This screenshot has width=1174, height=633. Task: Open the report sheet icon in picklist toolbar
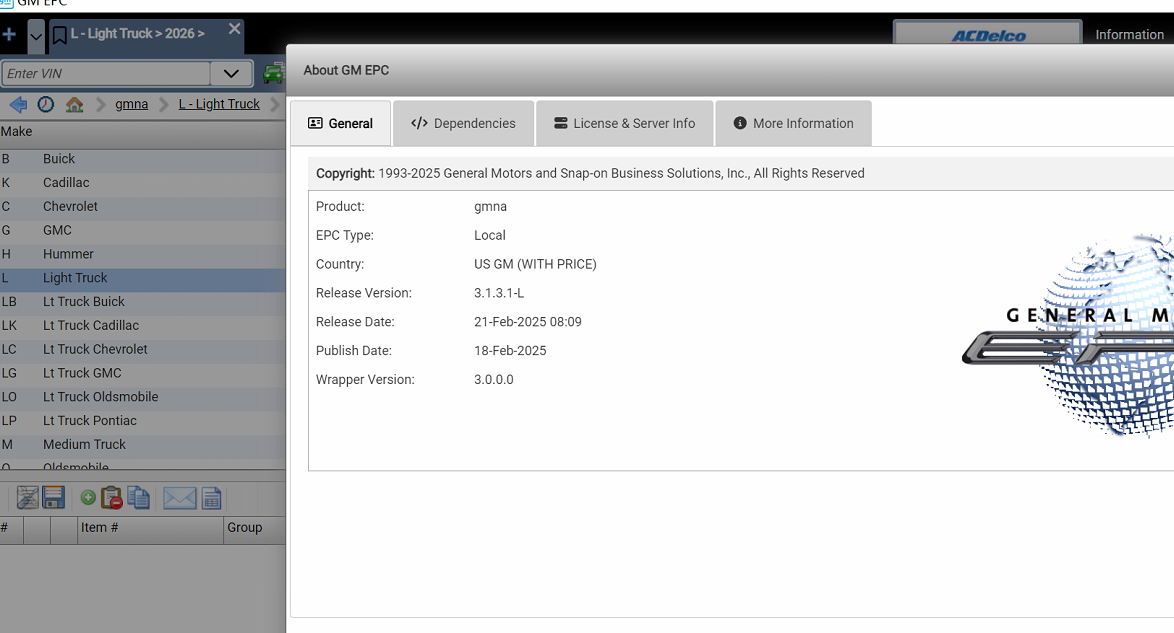click(212, 498)
